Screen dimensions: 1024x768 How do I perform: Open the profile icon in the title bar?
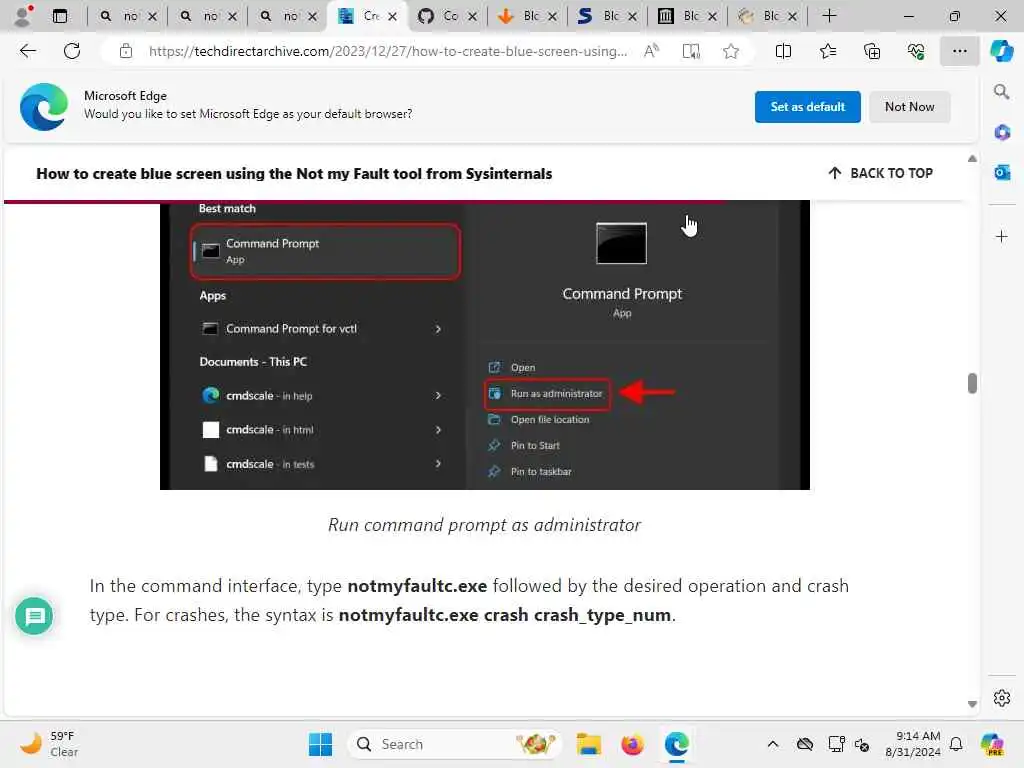[24, 16]
